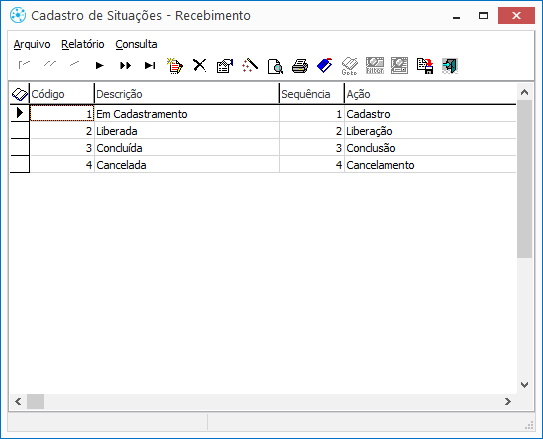
Task: Click the delete record X icon
Action: [200, 65]
